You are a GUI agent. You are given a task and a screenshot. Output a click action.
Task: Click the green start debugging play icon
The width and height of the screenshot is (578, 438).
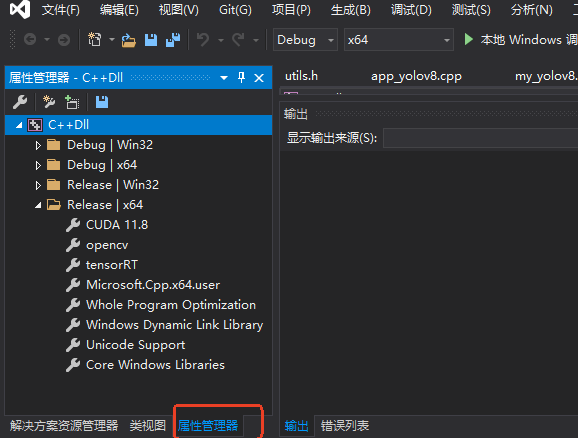(x=469, y=39)
